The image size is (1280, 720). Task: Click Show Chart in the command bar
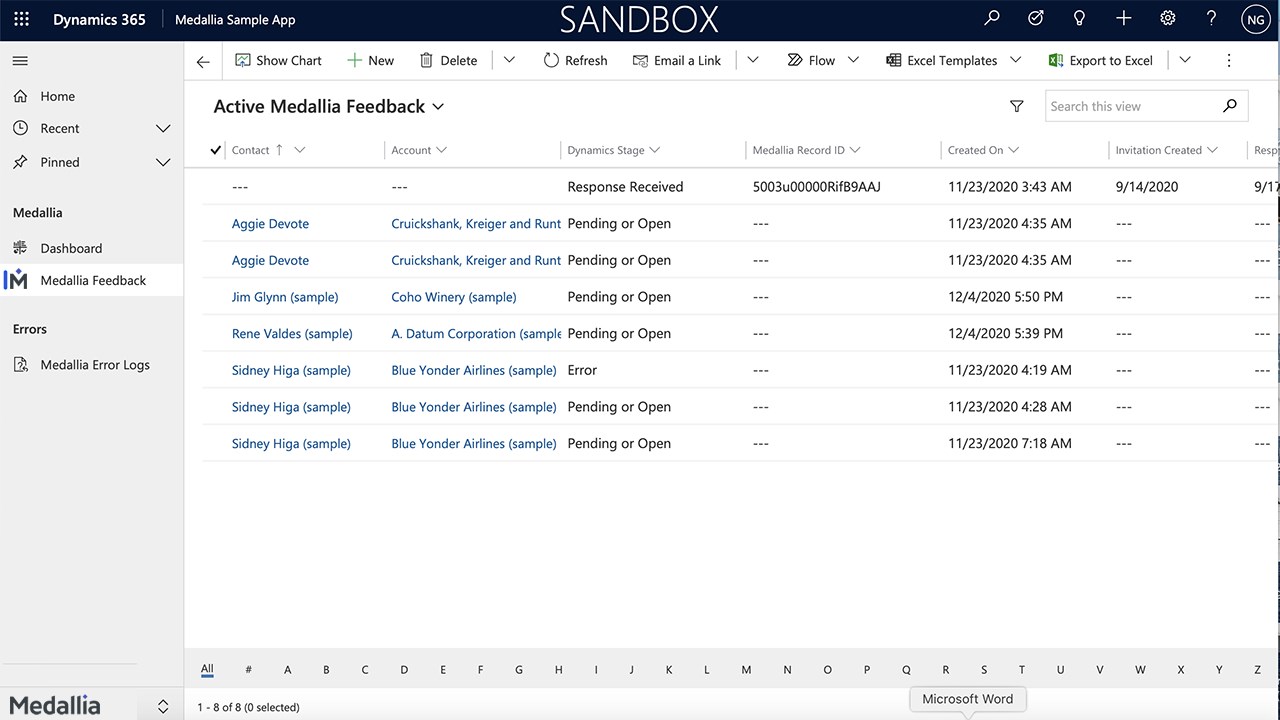point(278,60)
